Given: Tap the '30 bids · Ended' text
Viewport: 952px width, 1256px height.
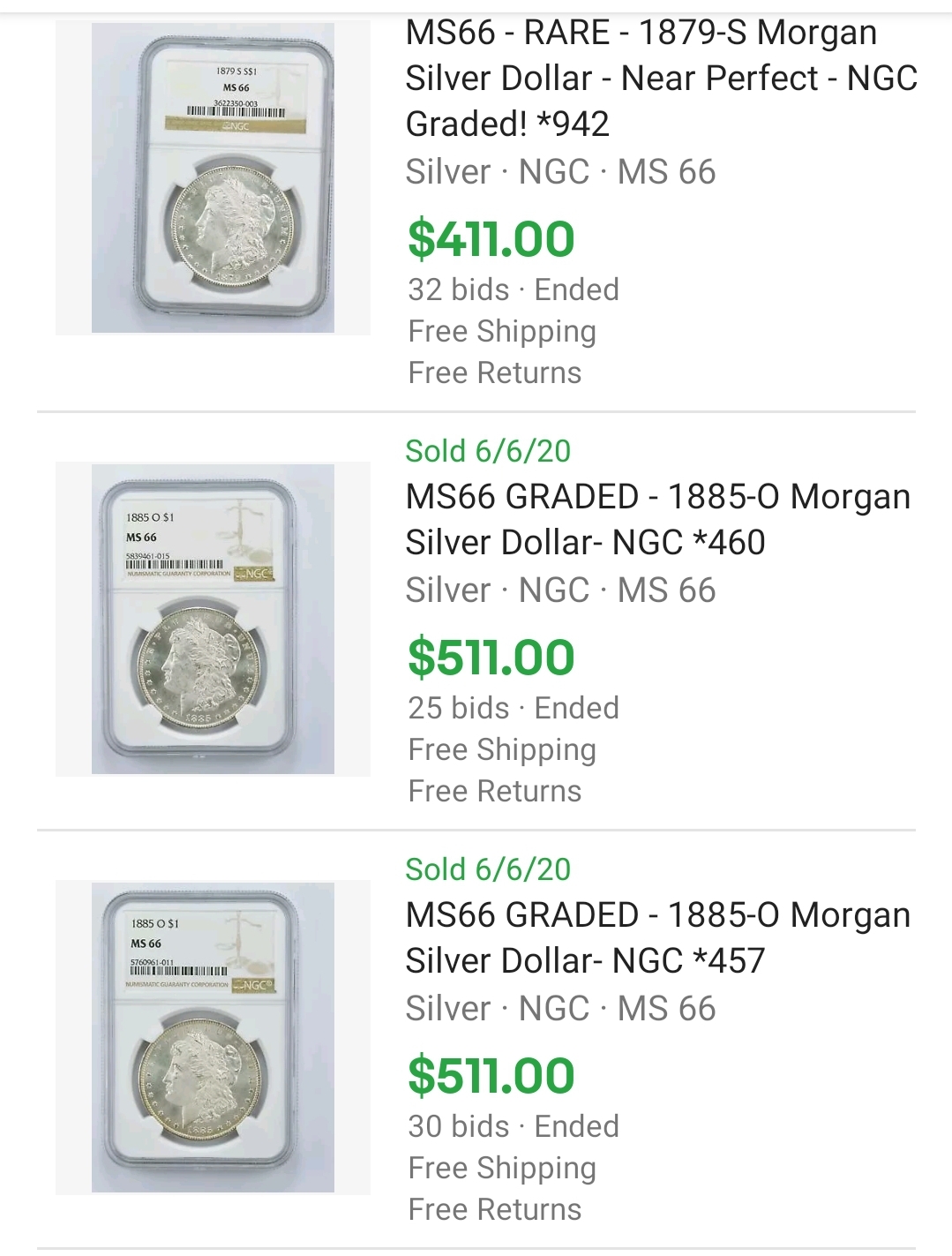Looking at the screenshot, I should point(513,1126).
